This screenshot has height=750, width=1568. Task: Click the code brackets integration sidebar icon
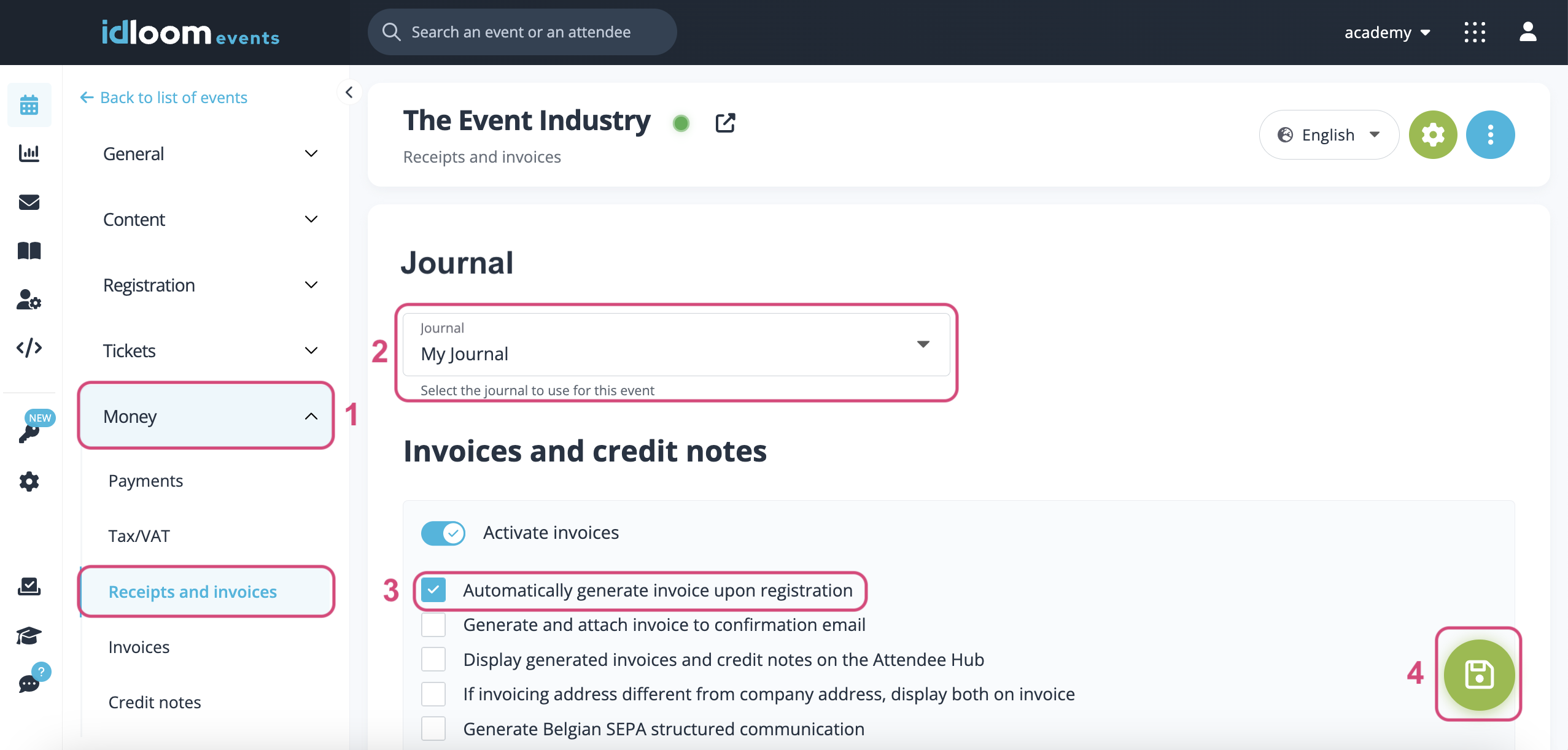coord(29,348)
